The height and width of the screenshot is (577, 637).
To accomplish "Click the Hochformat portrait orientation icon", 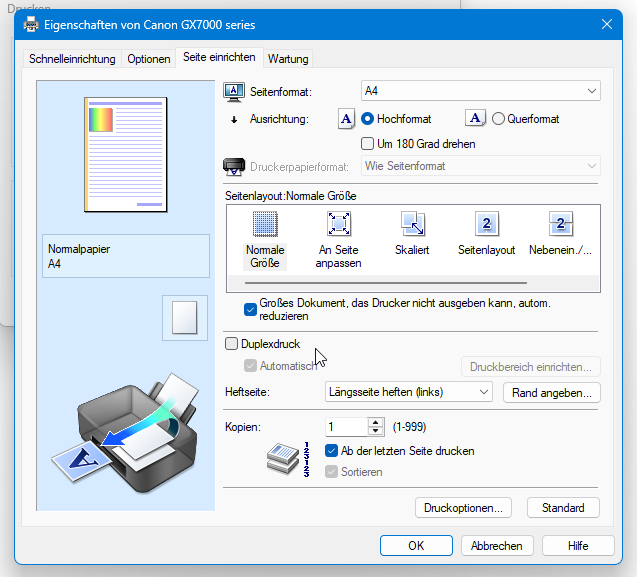I will tap(346, 119).
